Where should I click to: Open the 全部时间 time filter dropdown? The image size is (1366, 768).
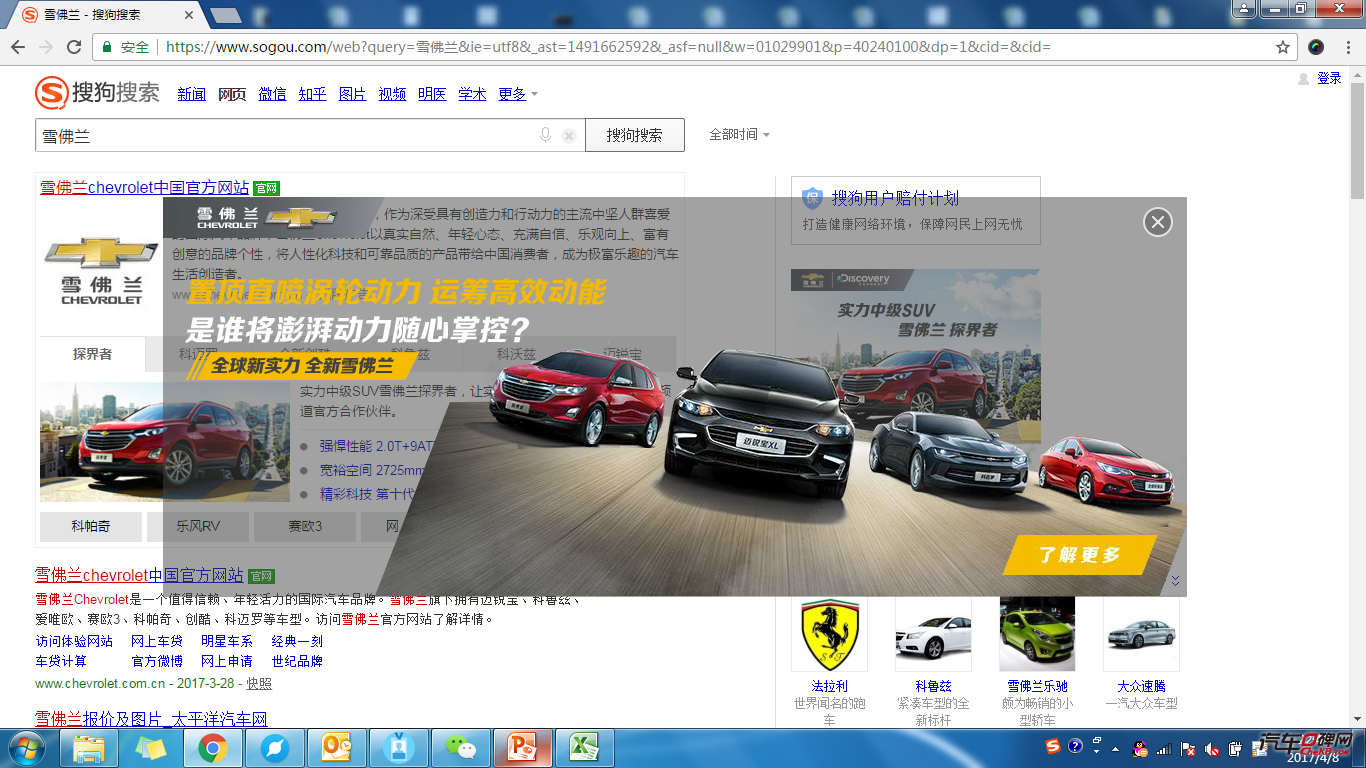pyautogui.click(x=739, y=135)
